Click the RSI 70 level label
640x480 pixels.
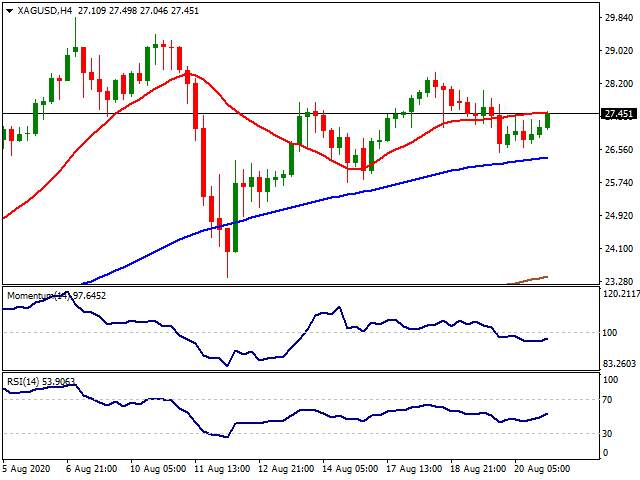click(x=608, y=400)
